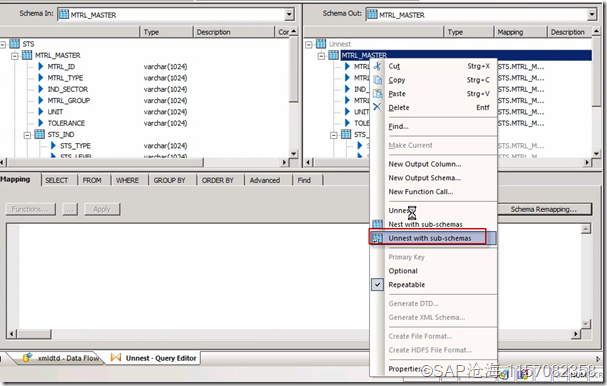Click the Unnest Query Editor tab icon
Image resolution: width=607 pixels, height=386 pixels.
point(115,357)
